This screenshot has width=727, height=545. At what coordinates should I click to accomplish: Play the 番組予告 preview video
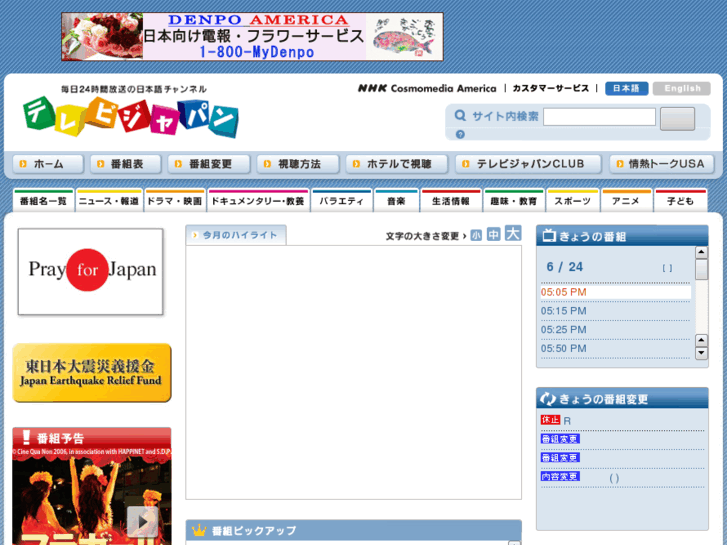142,521
